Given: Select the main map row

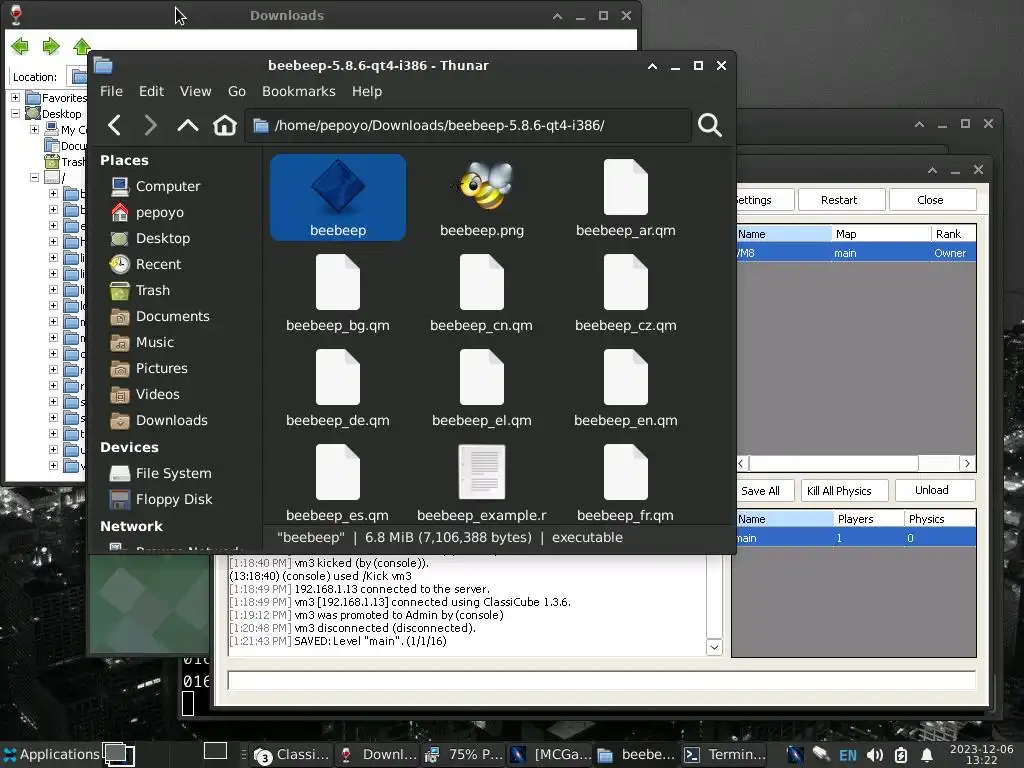Looking at the screenshot, I should 856,538.
